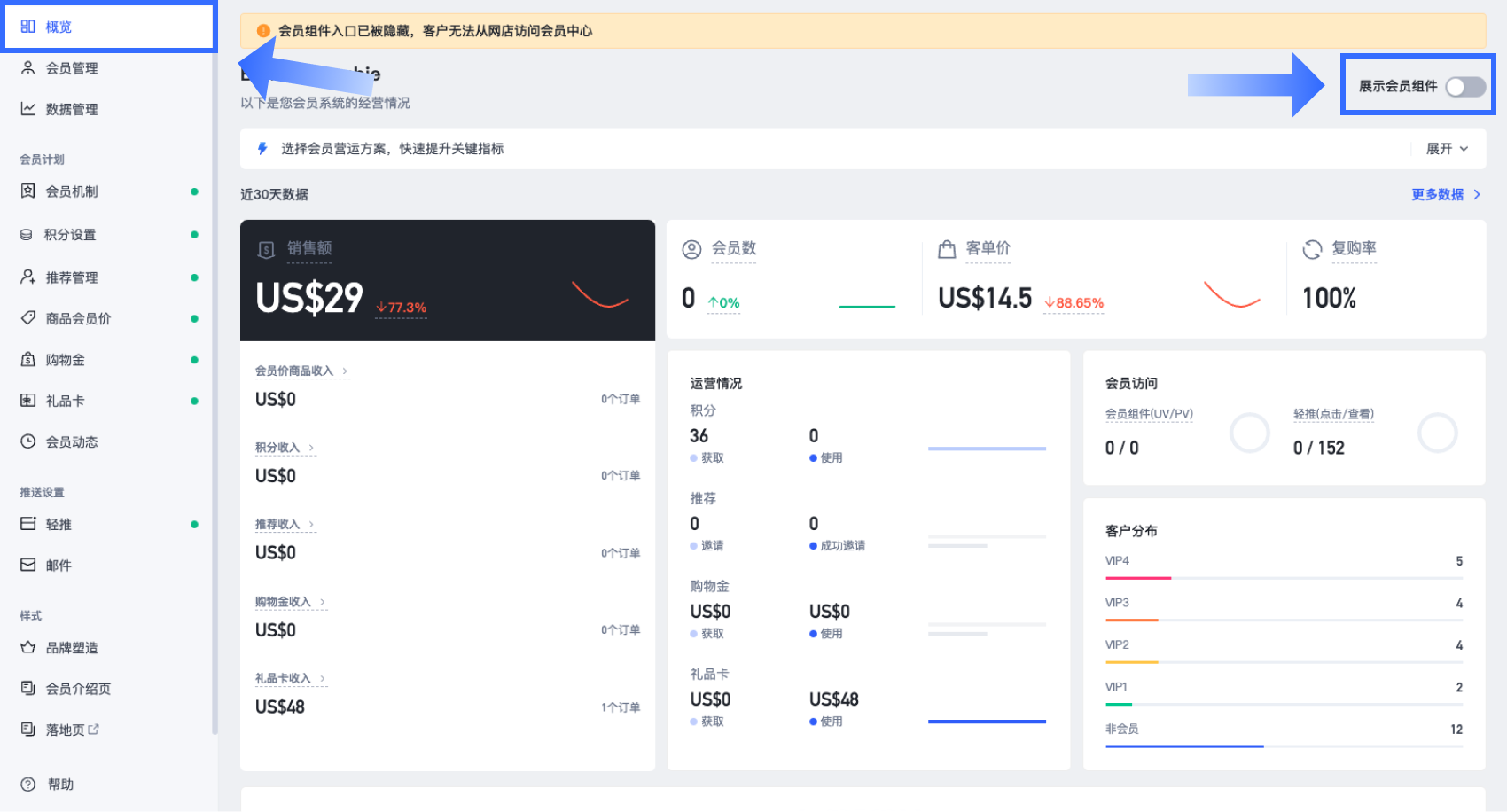Click the 推荐管理 add-user icon
The height and width of the screenshot is (812, 1507).
(x=28, y=277)
